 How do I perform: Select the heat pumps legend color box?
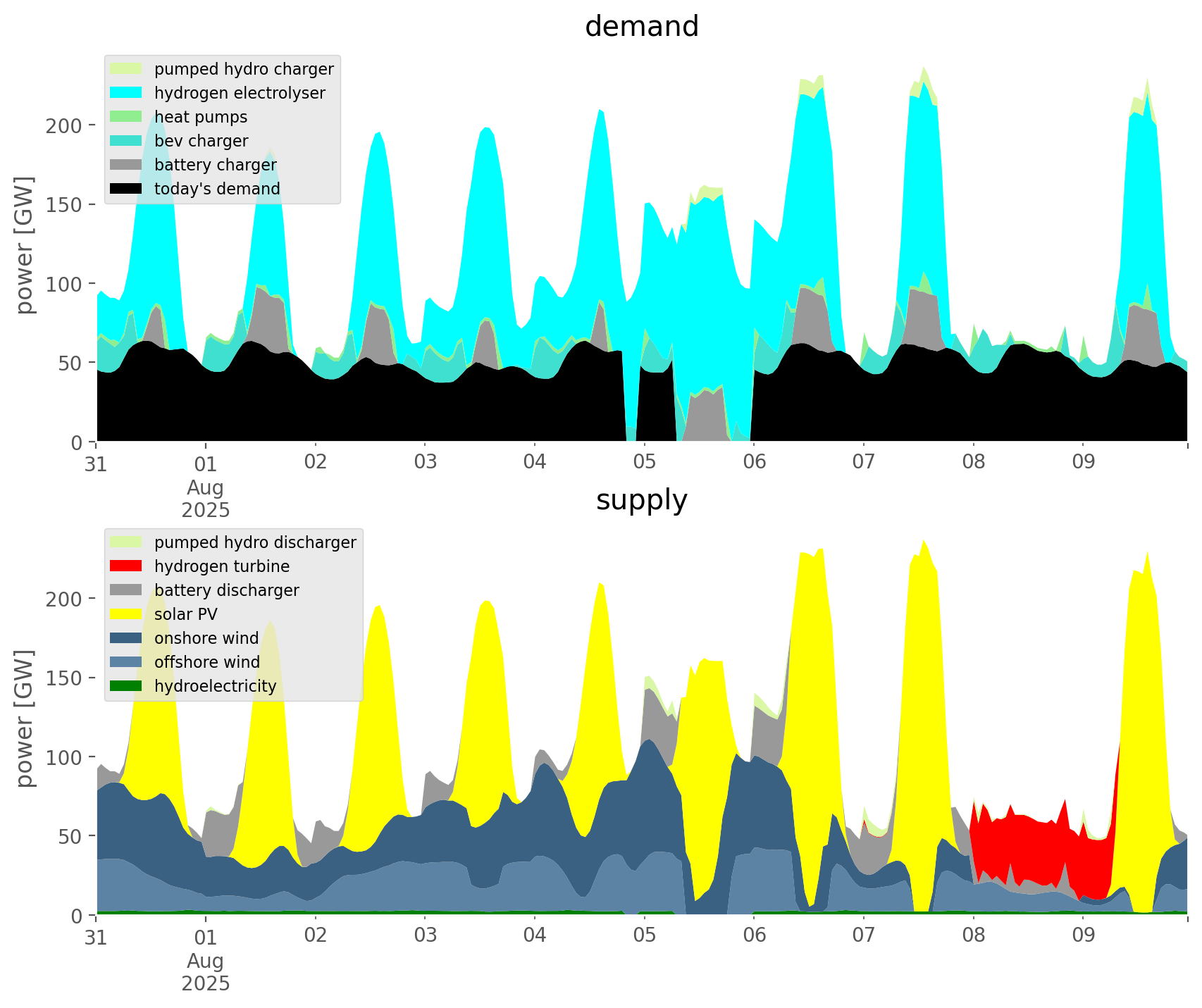coord(127,117)
